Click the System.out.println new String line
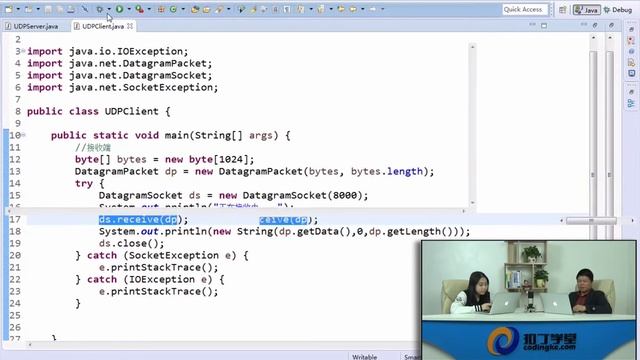Screen dimensions: 640x360 coord(284,231)
